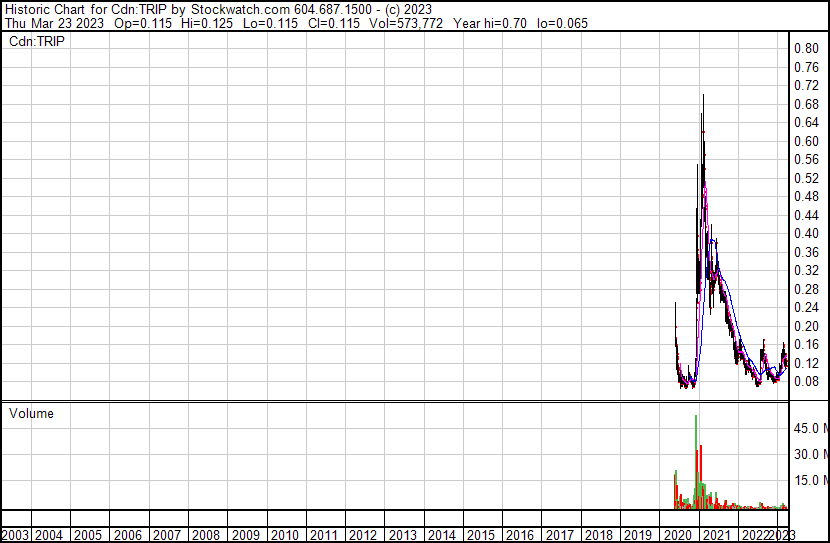
Task: Click the Volume panel label
Action: pos(31,413)
